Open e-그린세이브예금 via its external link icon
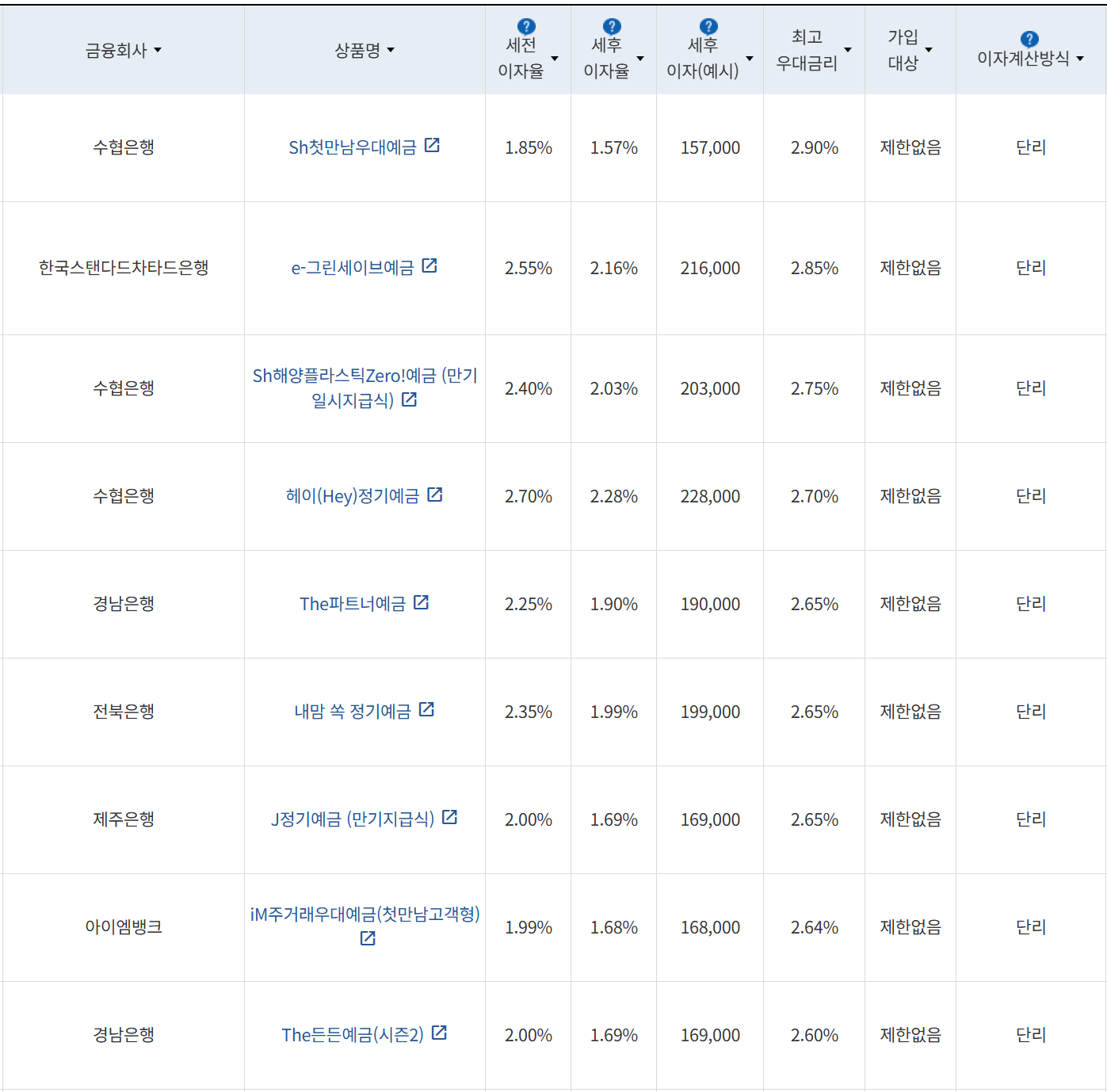 click(429, 267)
